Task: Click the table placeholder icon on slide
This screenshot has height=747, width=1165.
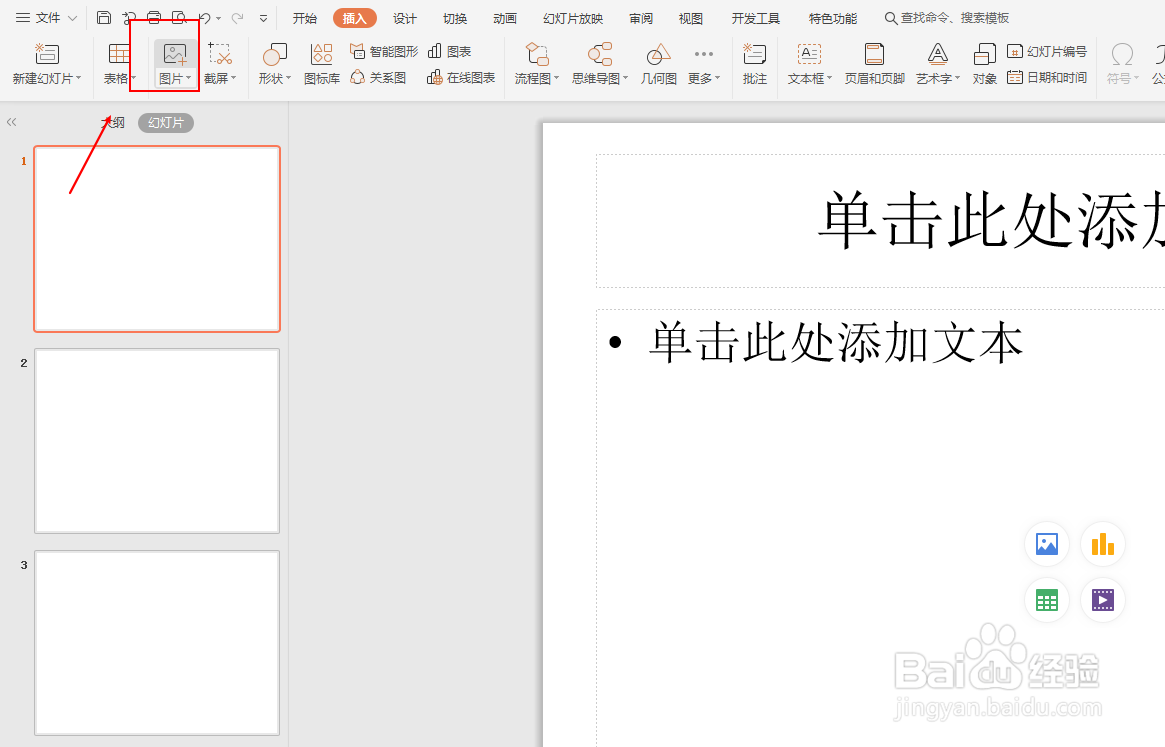Action: 1047,600
